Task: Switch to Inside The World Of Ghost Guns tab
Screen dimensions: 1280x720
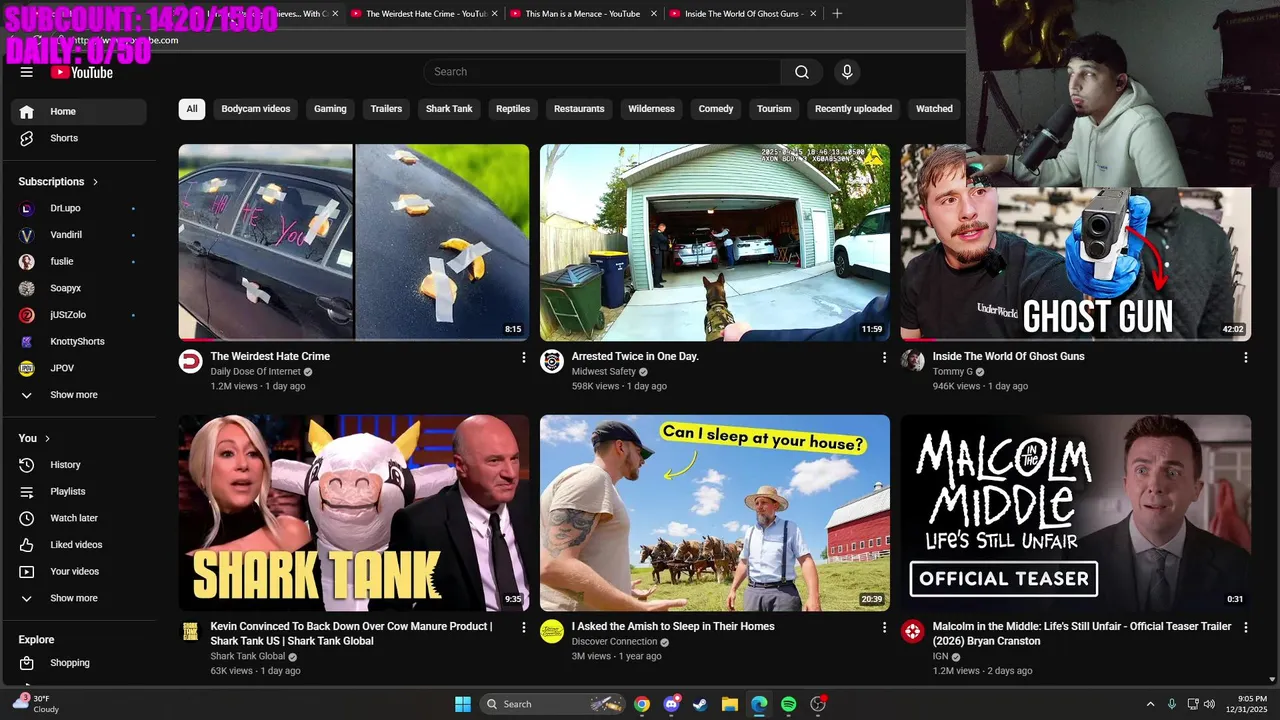Action: pyautogui.click(x=743, y=14)
